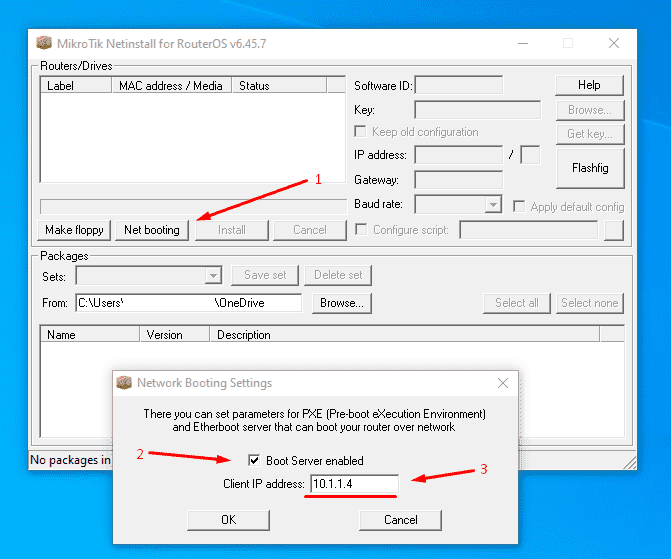This screenshot has height=559, width=671.
Task: Click the Flashfig button
Action: tap(589, 168)
